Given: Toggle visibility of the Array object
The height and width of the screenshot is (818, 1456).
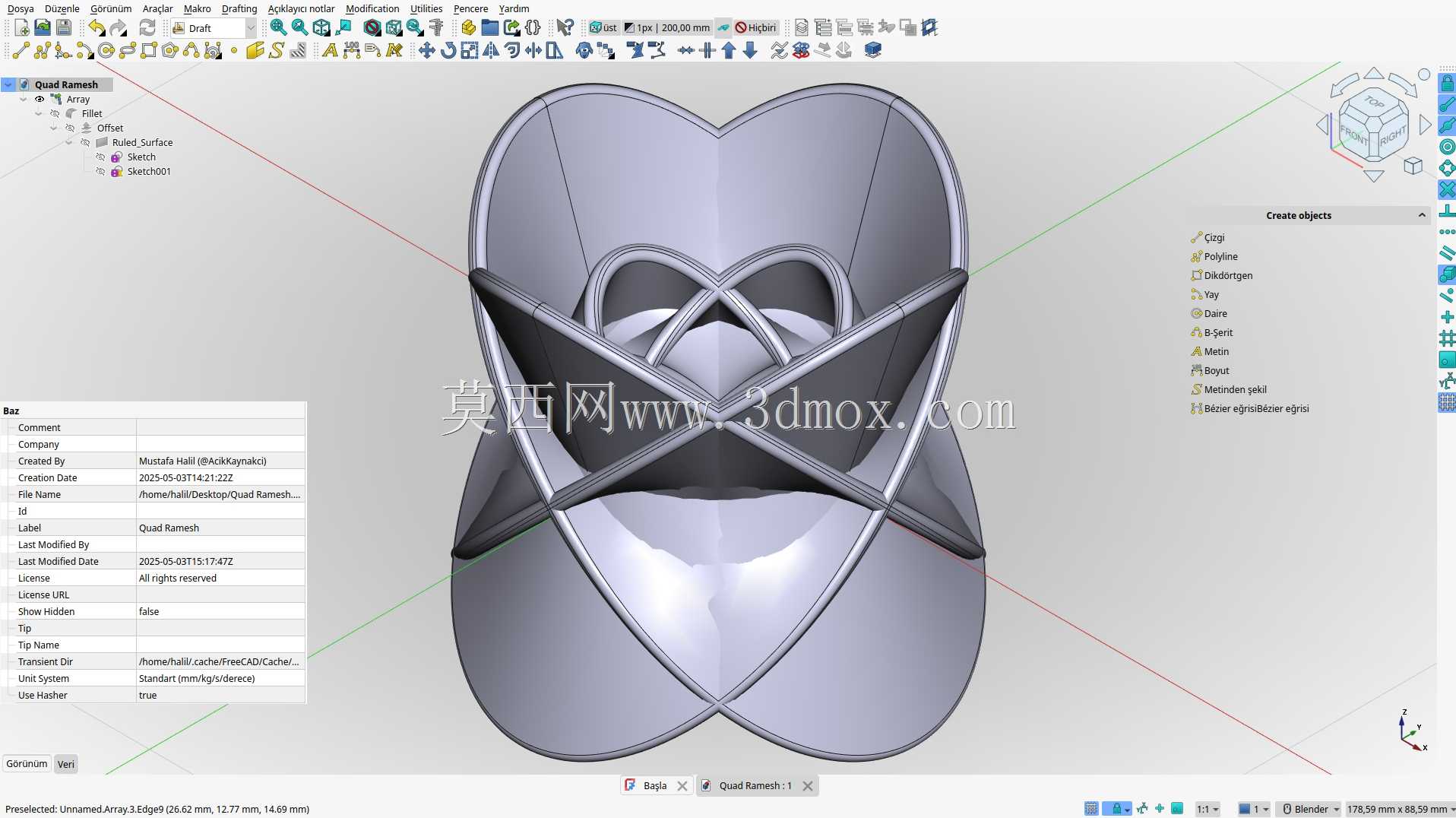Looking at the screenshot, I should pos(40,99).
